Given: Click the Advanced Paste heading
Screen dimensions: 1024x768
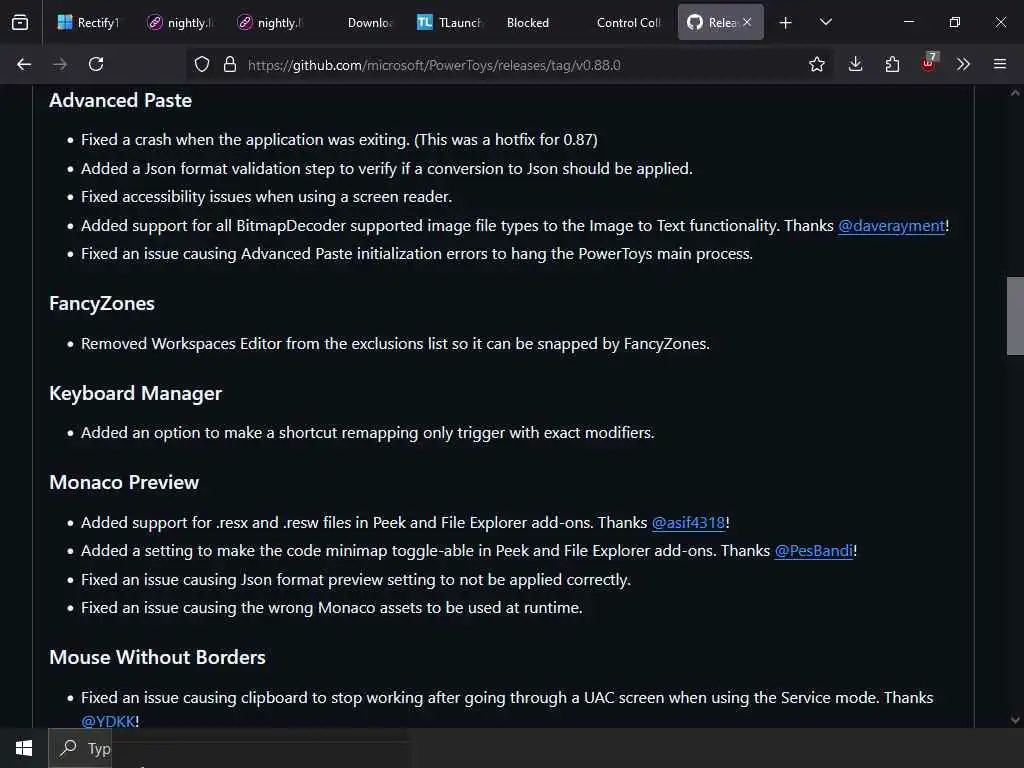Looking at the screenshot, I should (120, 101).
